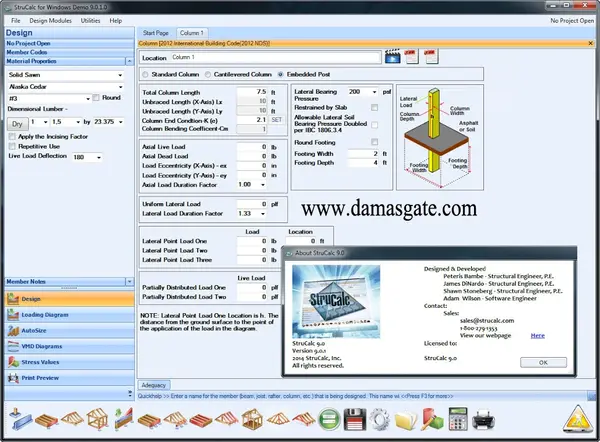600x442 pixels.
Task: Check Allowable Lateral Soil Bearing Pressure Doubled
Action: coord(375,124)
